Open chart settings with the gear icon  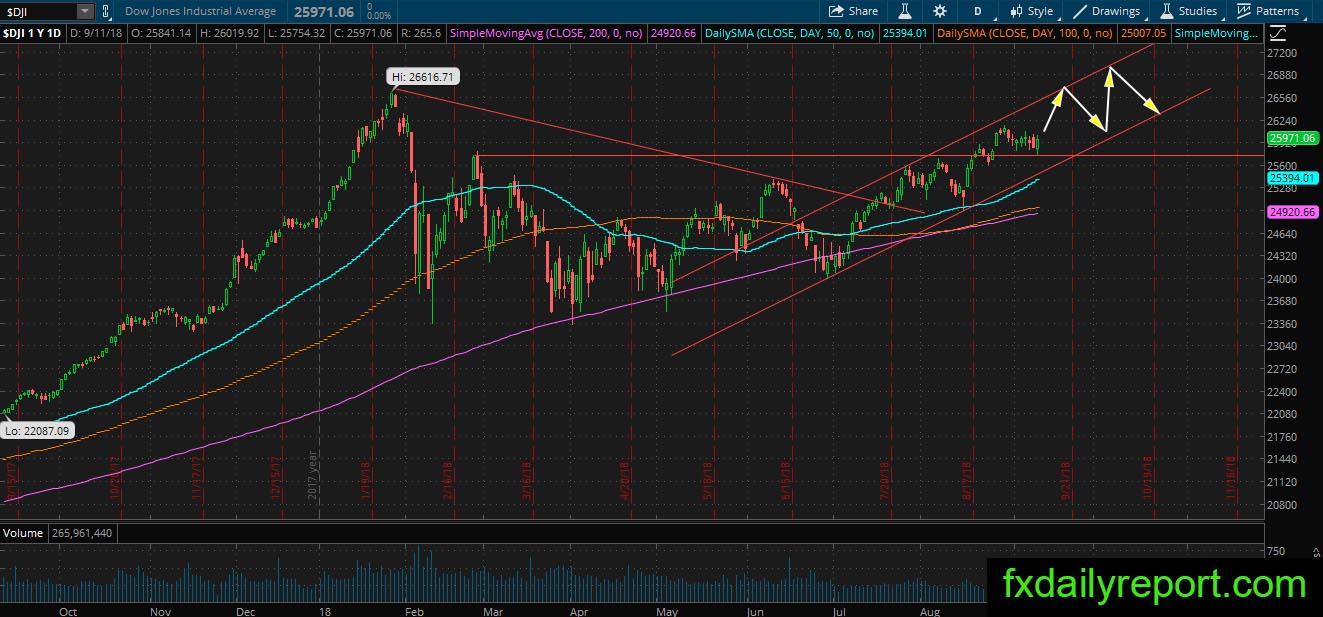tap(940, 11)
